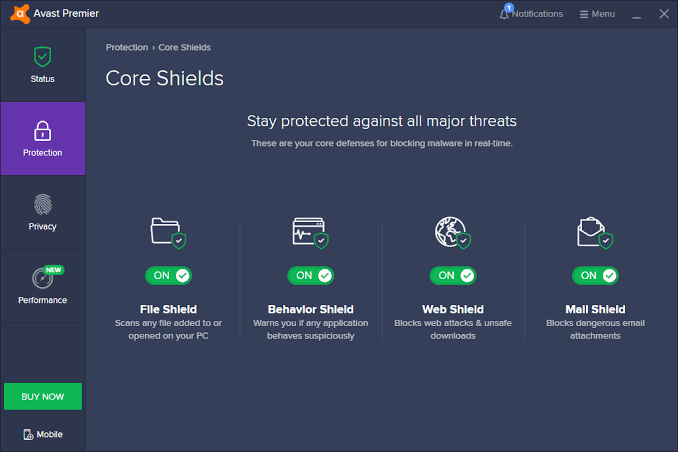
Task: Open the Performance gauge icon
Action: [42, 278]
